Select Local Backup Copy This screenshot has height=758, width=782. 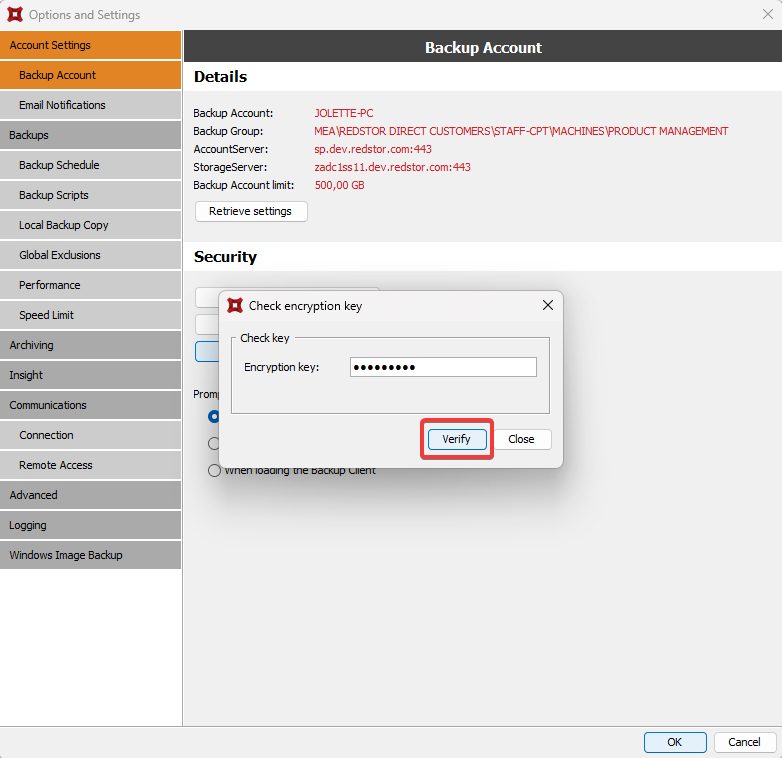point(90,225)
